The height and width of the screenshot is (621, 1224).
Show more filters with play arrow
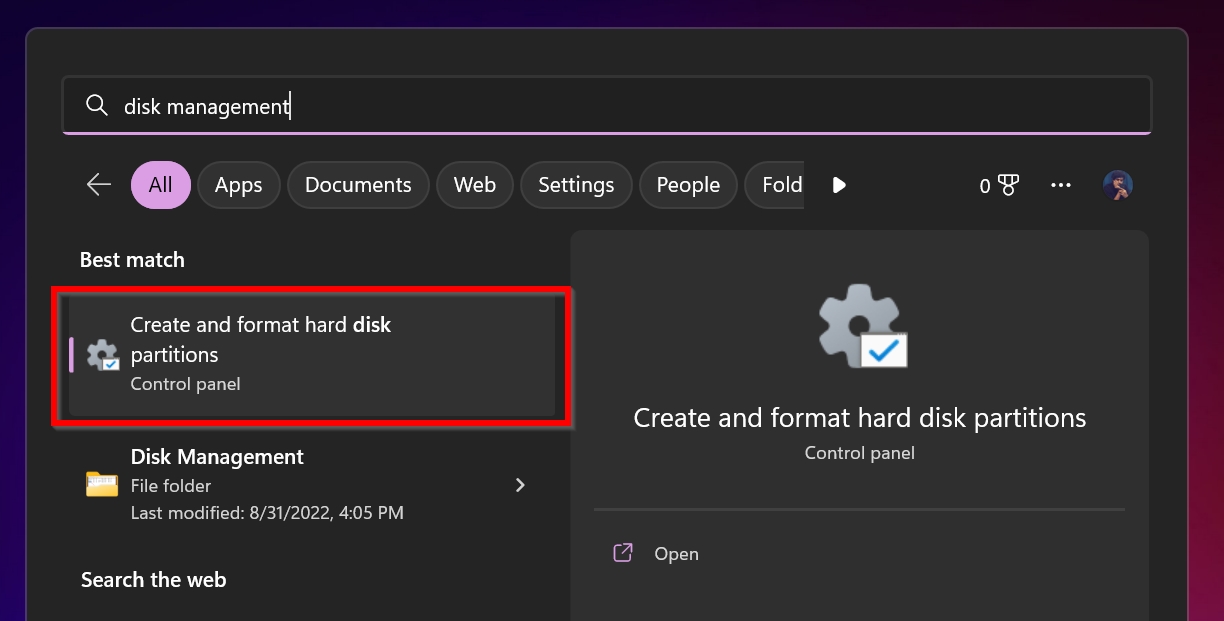tap(839, 185)
